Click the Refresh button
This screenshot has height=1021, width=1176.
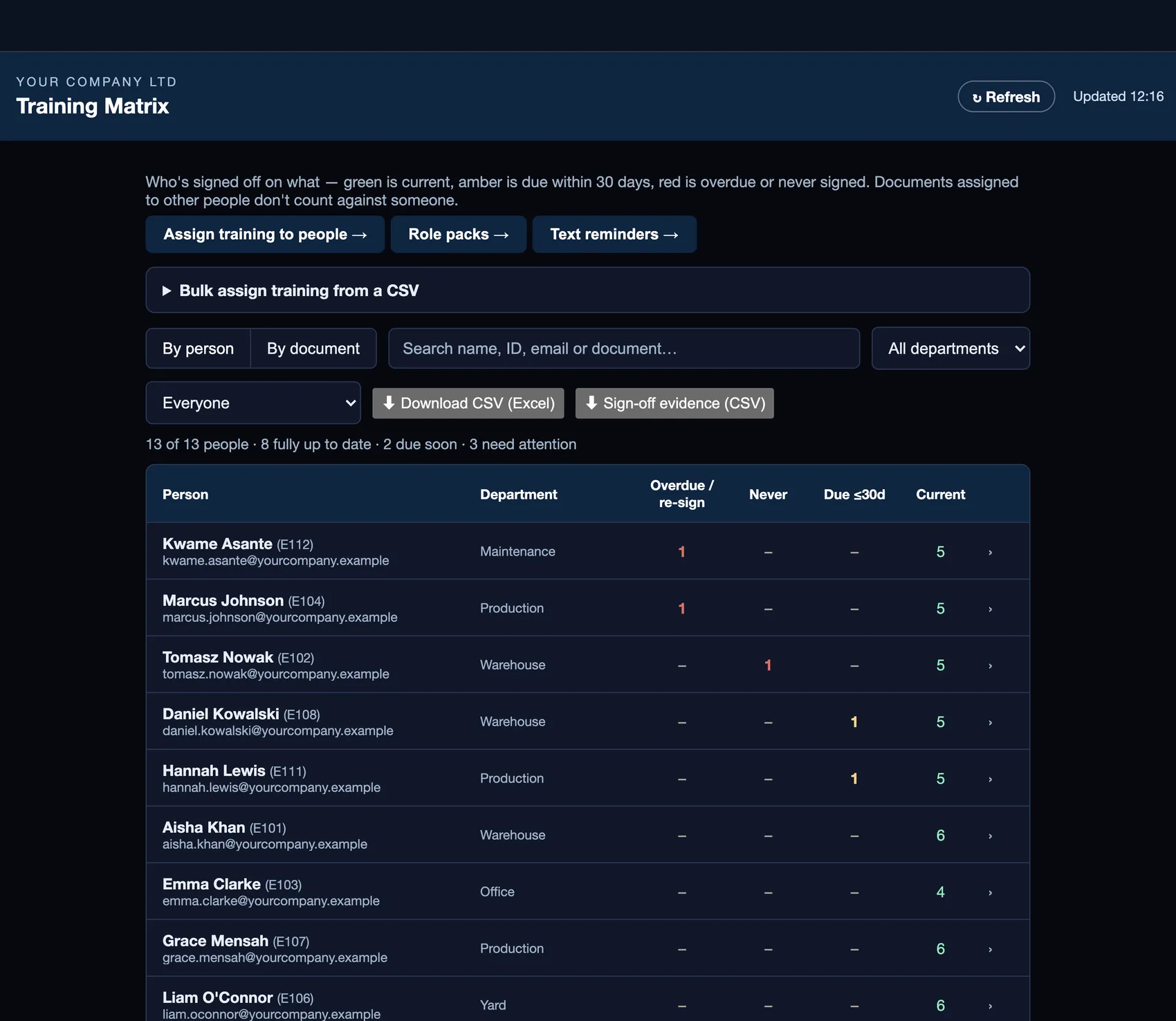point(1006,97)
